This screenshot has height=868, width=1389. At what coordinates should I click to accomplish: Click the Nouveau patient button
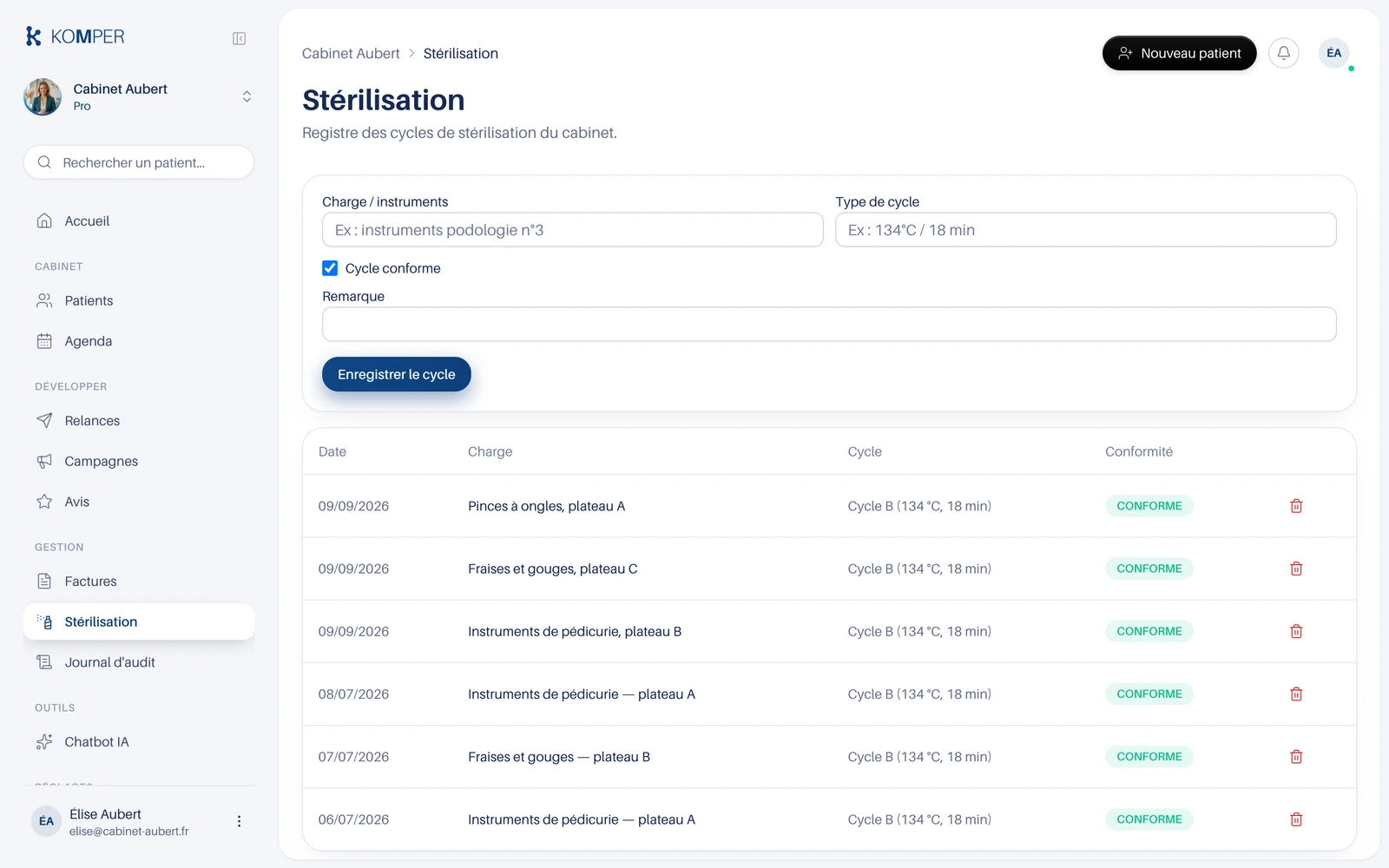pos(1179,53)
